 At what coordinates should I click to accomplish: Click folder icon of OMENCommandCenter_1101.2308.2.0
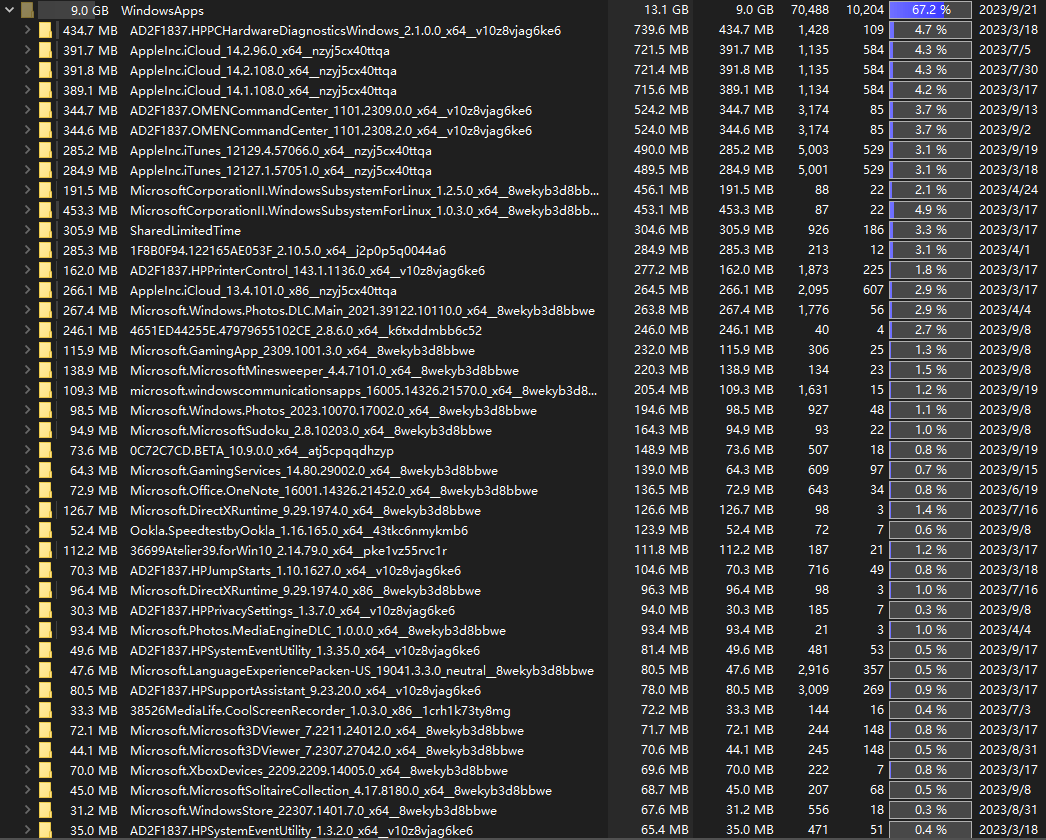click(x=45, y=130)
